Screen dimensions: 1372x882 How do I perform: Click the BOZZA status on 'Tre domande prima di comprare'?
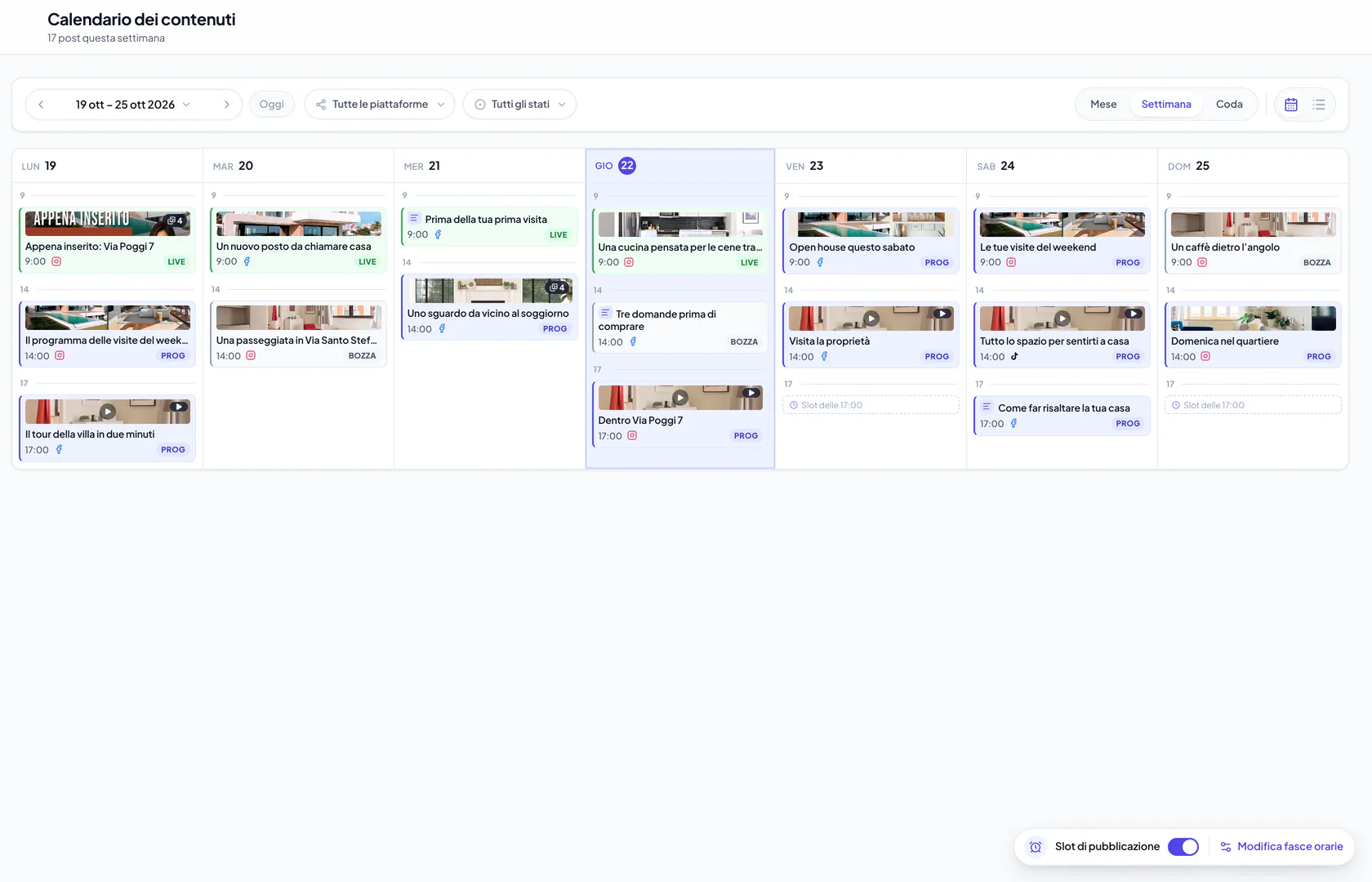(x=744, y=342)
